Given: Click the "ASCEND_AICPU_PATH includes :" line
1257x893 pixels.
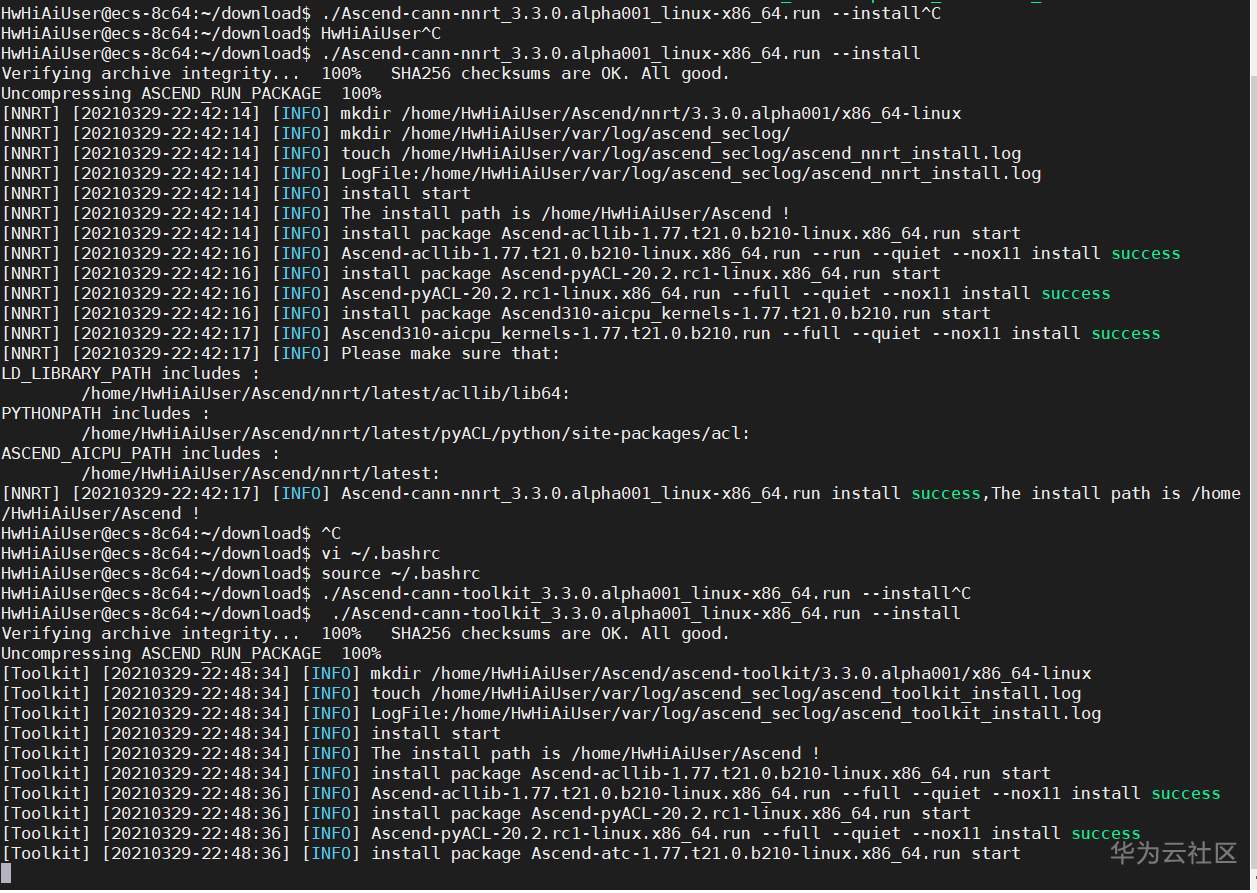Looking at the screenshot, I should pos(141,453).
